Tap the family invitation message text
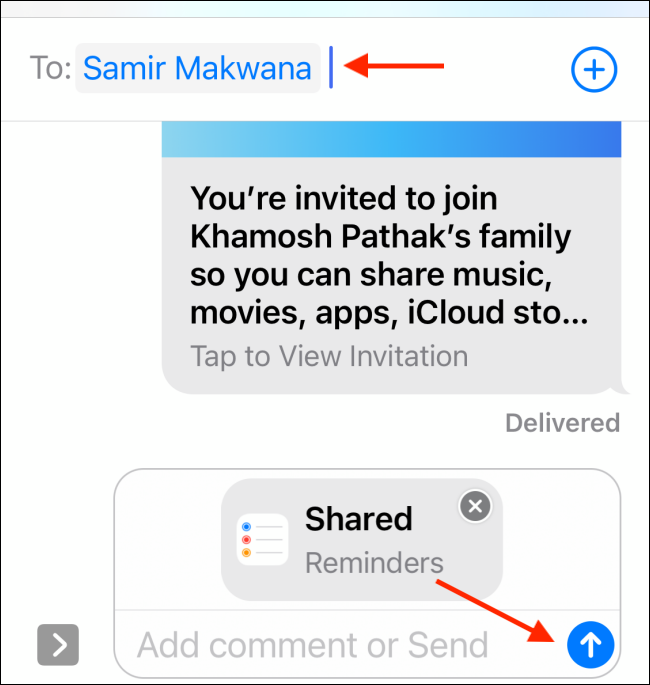 (389, 256)
